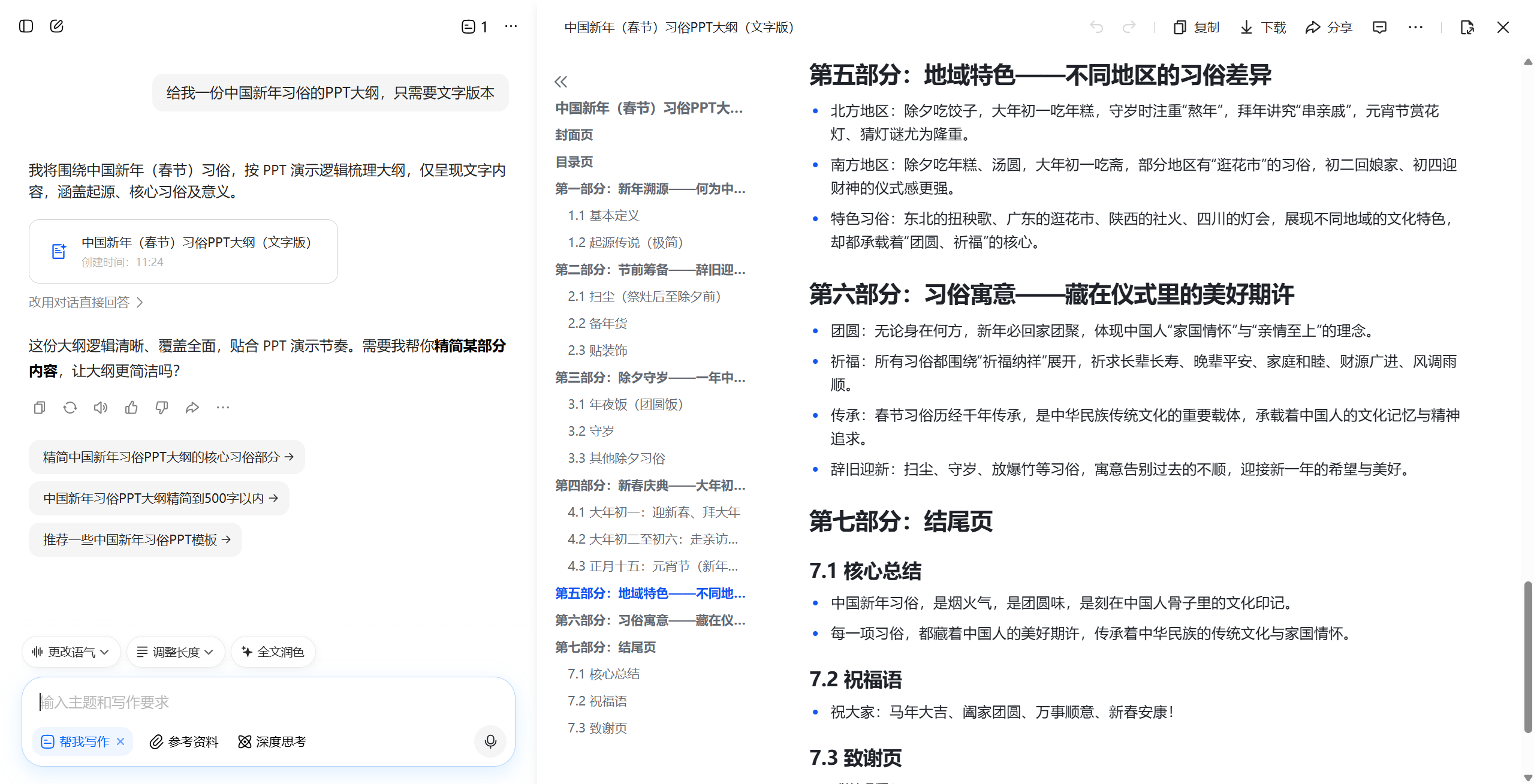Viewport: 1534px width, 784px height.
Task: Toggle 深度思考 deep thinking mode
Action: pyautogui.click(x=272, y=741)
